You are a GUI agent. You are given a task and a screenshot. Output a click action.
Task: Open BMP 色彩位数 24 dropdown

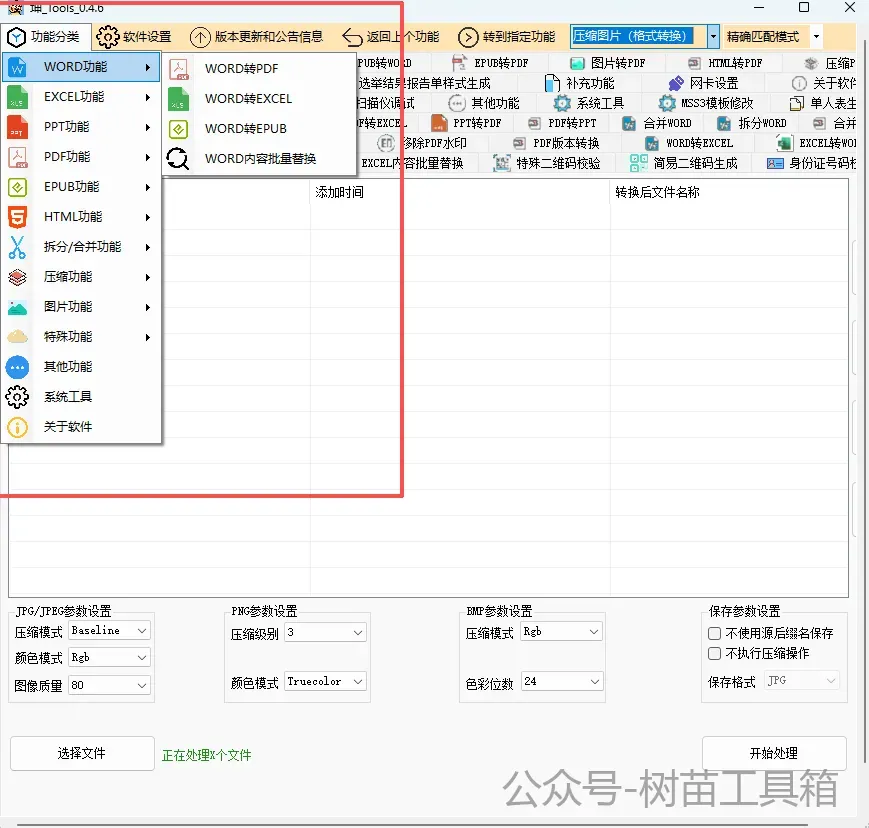562,682
